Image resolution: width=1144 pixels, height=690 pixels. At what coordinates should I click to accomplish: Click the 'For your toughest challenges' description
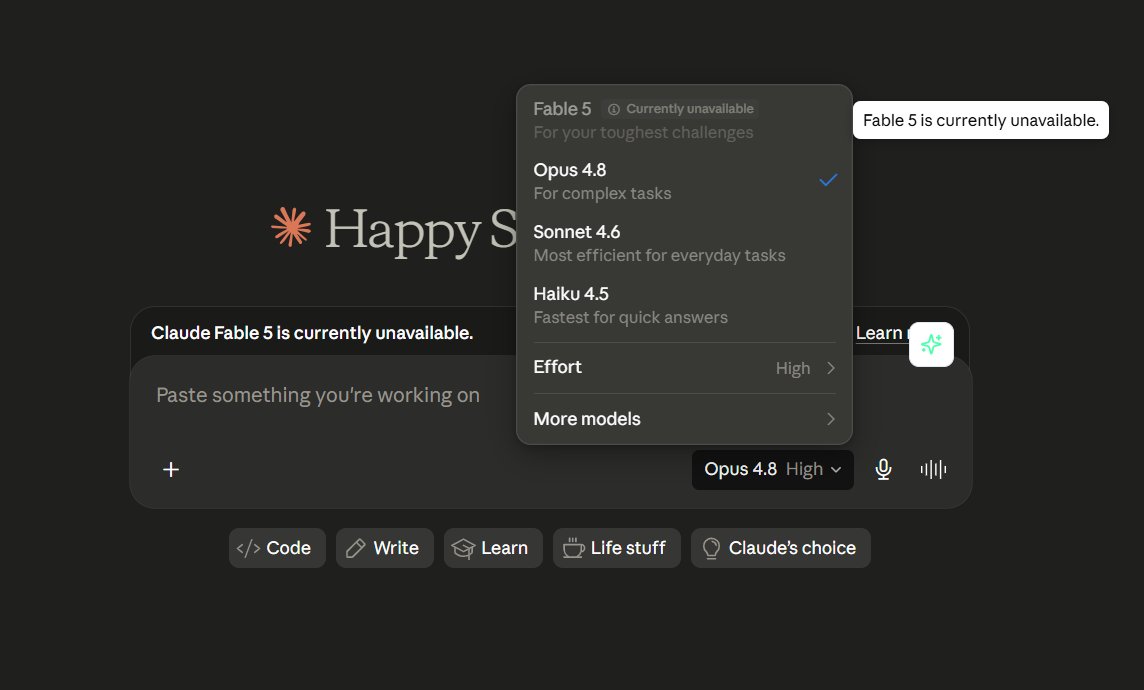pos(643,133)
